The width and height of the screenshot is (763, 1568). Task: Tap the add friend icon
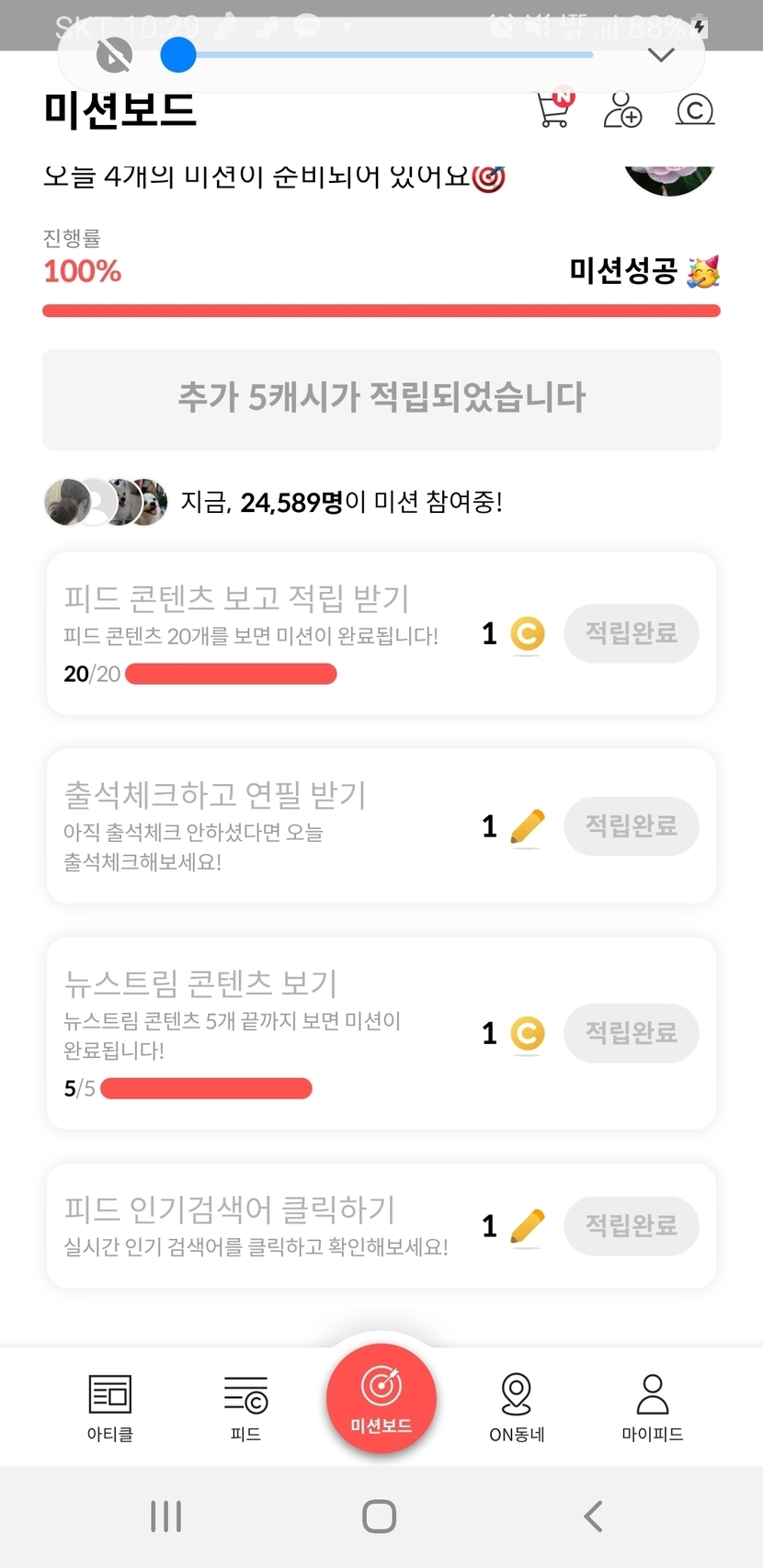[622, 109]
